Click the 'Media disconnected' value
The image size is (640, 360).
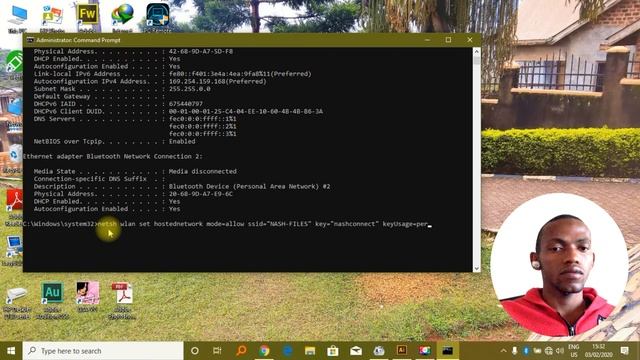click(202, 171)
